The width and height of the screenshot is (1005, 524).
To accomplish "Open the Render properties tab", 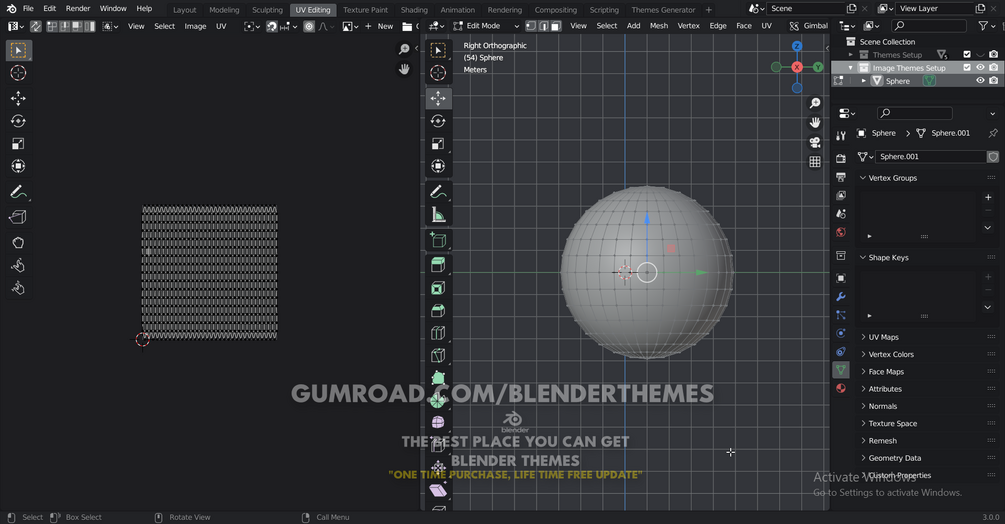I will pyautogui.click(x=841, y=158).
